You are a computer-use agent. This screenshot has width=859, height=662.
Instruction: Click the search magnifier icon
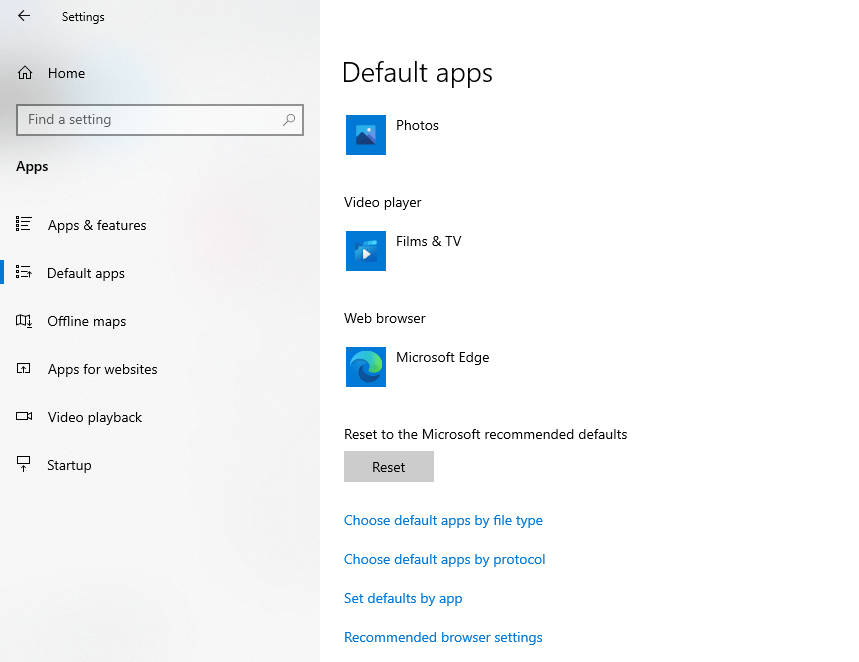[x=289, y=119]
